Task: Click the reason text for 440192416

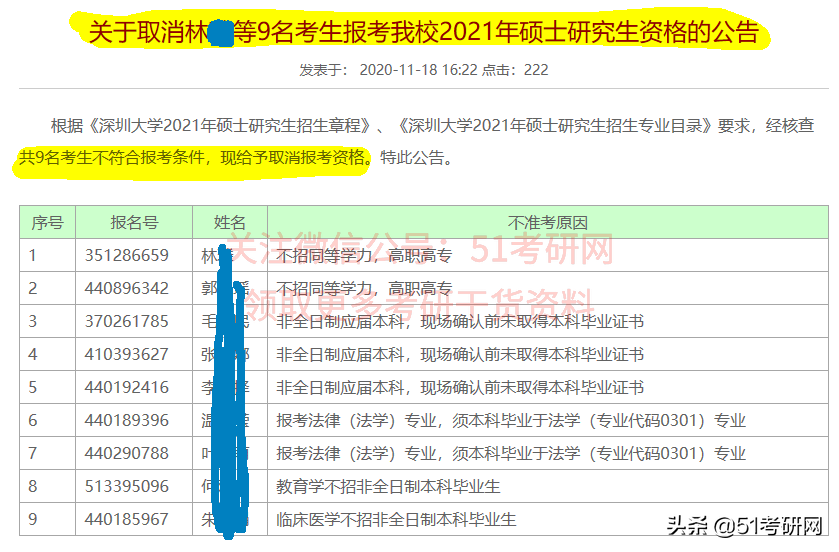Action: pos(460,387)
